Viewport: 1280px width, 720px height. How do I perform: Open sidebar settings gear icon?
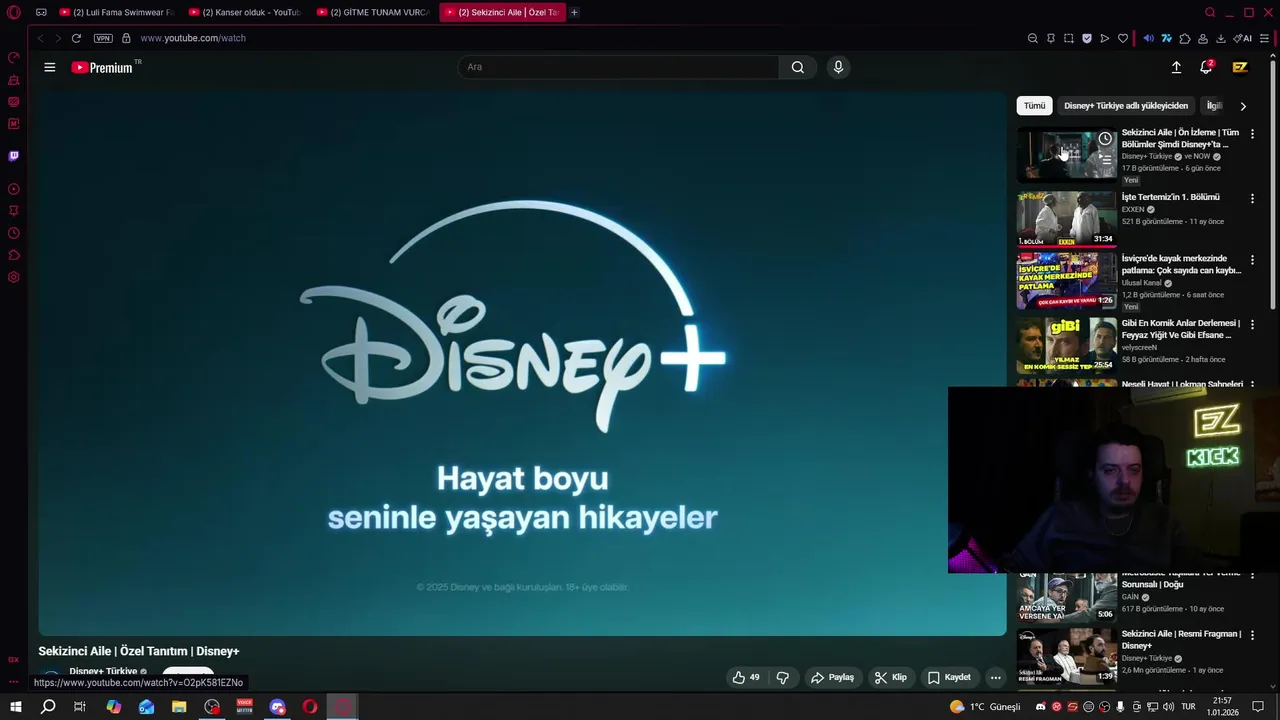[14, 277]
